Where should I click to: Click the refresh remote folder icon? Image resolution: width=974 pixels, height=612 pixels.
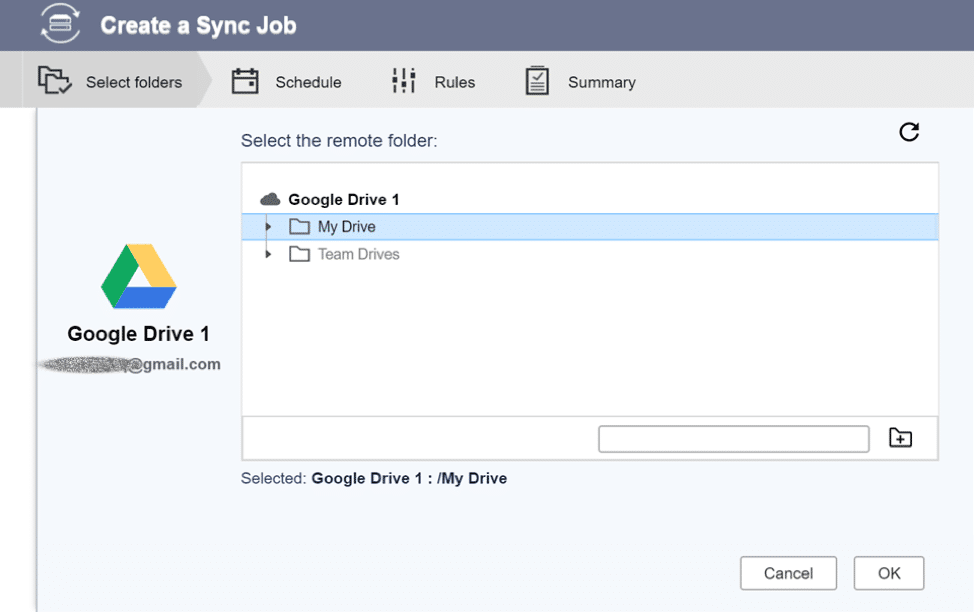coord(909,132)
